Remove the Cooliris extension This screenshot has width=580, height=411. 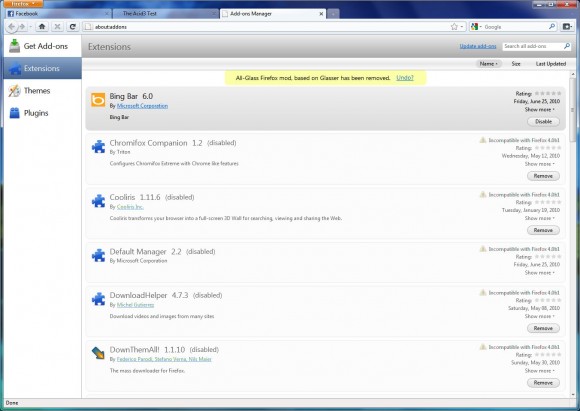pos(543,230)
